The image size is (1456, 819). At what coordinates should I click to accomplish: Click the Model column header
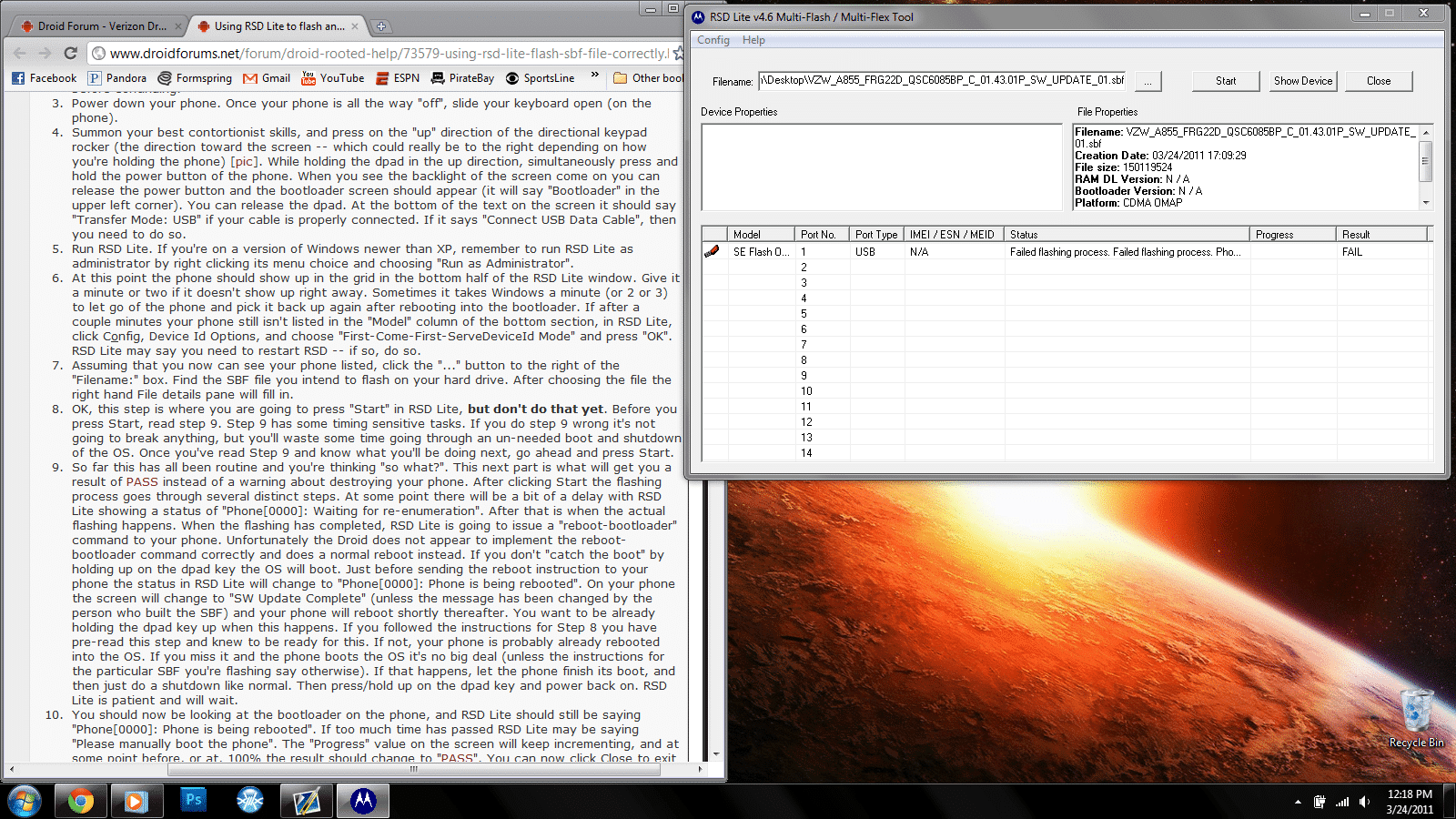(x=761, y=235)
